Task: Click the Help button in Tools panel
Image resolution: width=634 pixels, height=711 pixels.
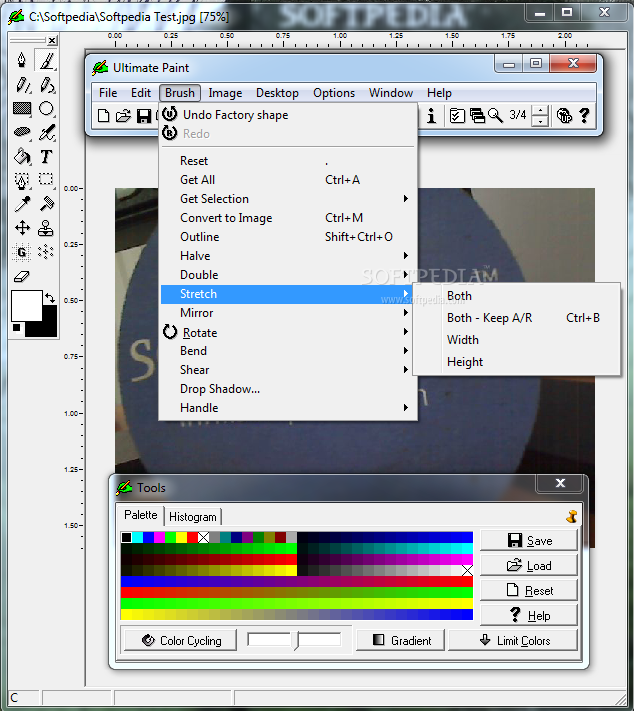Action: pyautogui.click(x=529, y=615)
